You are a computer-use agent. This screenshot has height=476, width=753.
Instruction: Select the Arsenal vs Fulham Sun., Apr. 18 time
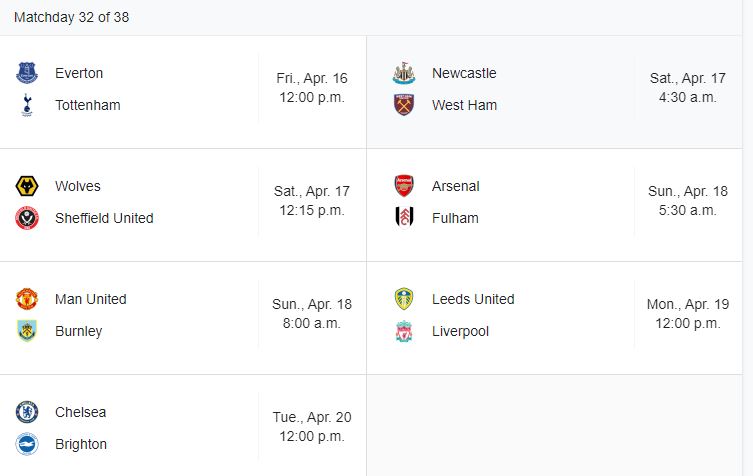pos(688,201)
